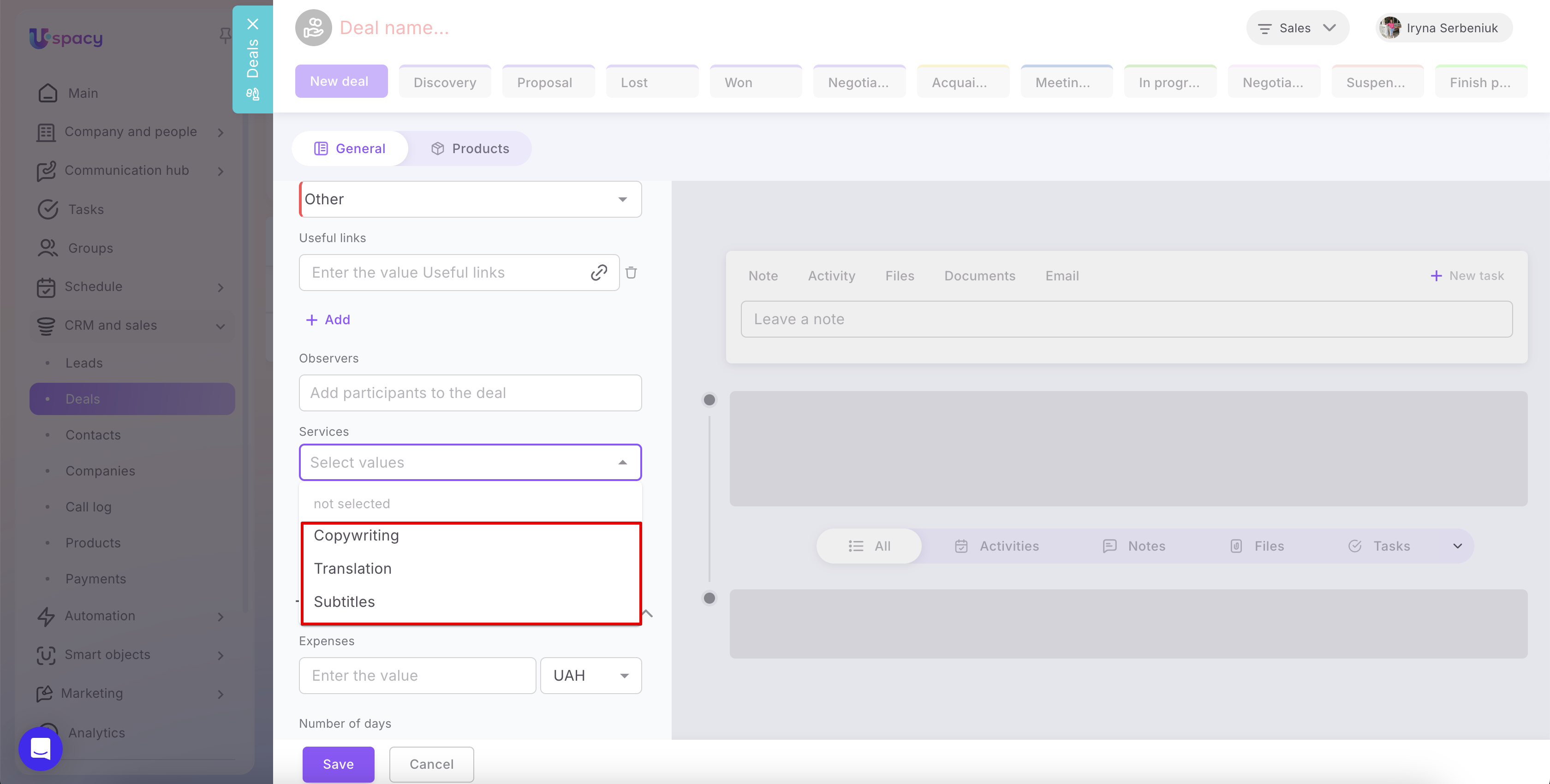Click the Company and people building icon
The image size is (1550, 784).
pos(46,132)
